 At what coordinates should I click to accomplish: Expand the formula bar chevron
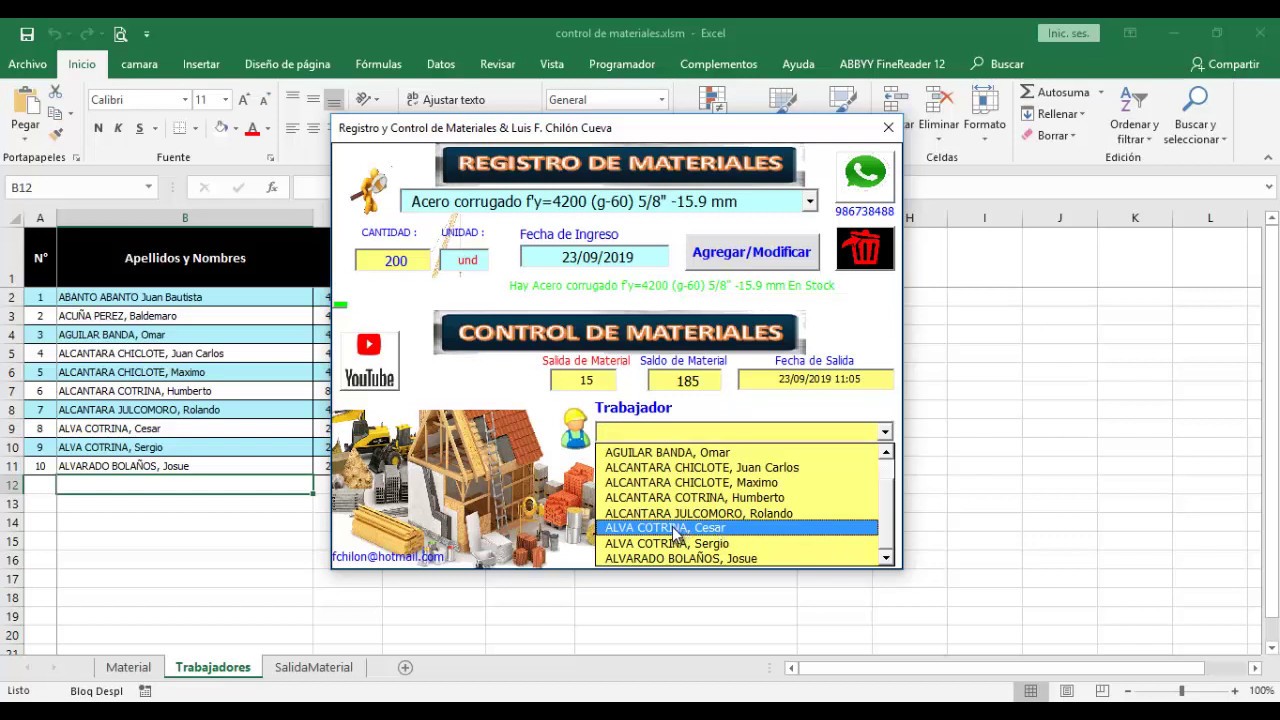(1270, 187)
